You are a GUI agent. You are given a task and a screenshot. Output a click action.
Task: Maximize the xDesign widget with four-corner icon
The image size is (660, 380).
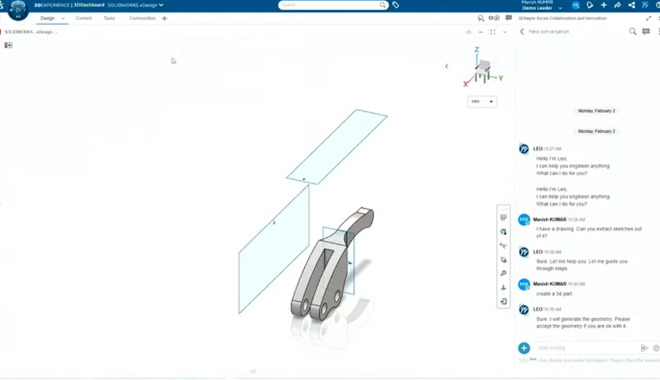point(492,32)
